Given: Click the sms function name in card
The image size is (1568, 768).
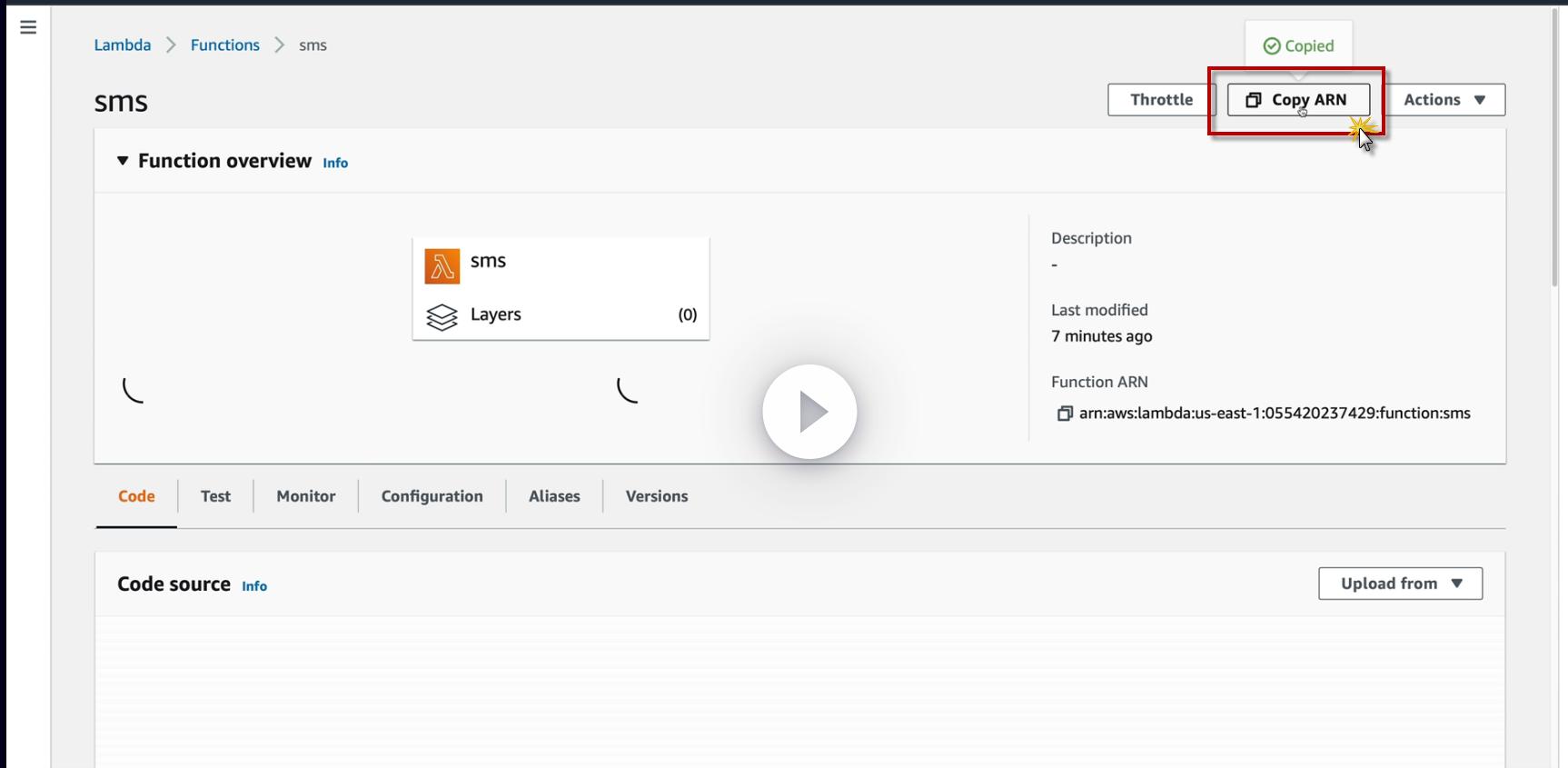Looking at the screenshot, I should click(x=488, y=262).
